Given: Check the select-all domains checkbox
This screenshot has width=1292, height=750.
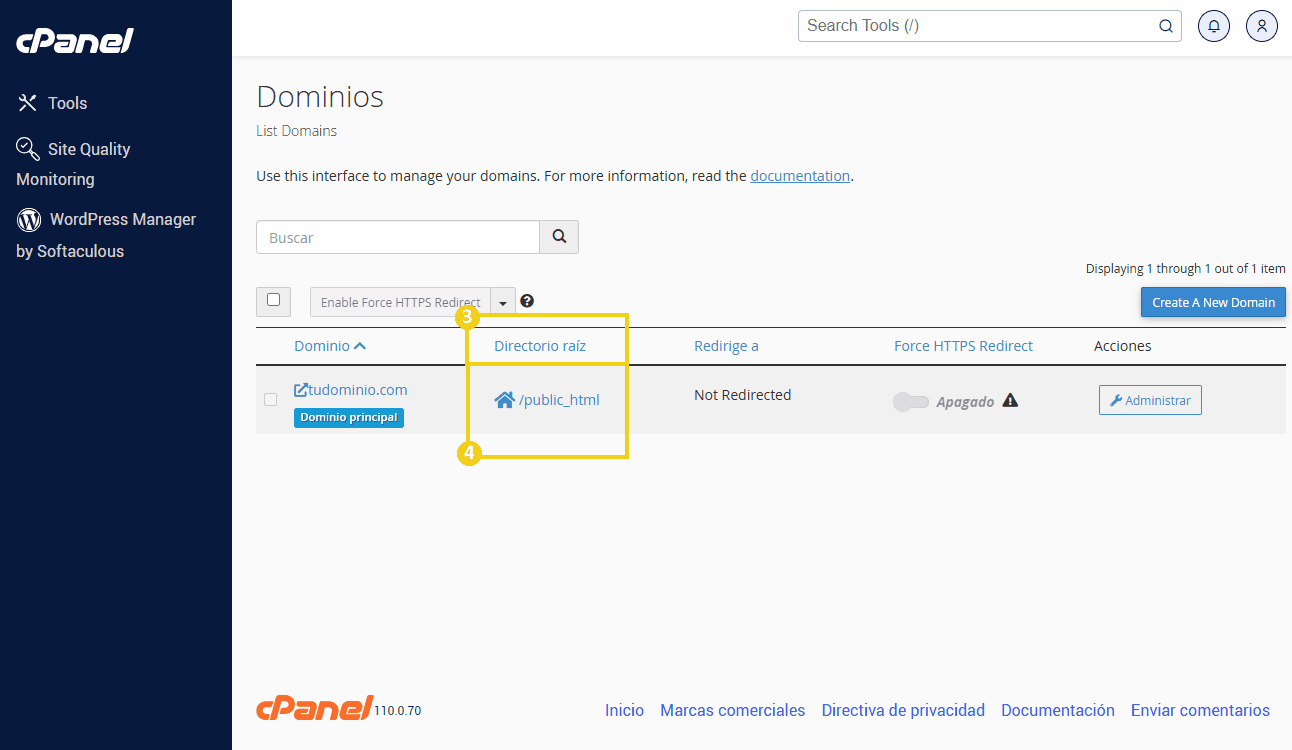Looking at the screenshot, I should pyautogui.click(x=273, y=300).
